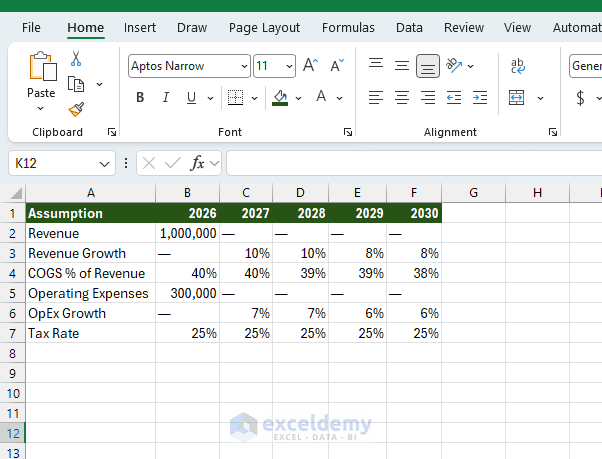The image size is (602, 459).
Task: Apply accounting dollar number format
Action: [x=580, y=97]
